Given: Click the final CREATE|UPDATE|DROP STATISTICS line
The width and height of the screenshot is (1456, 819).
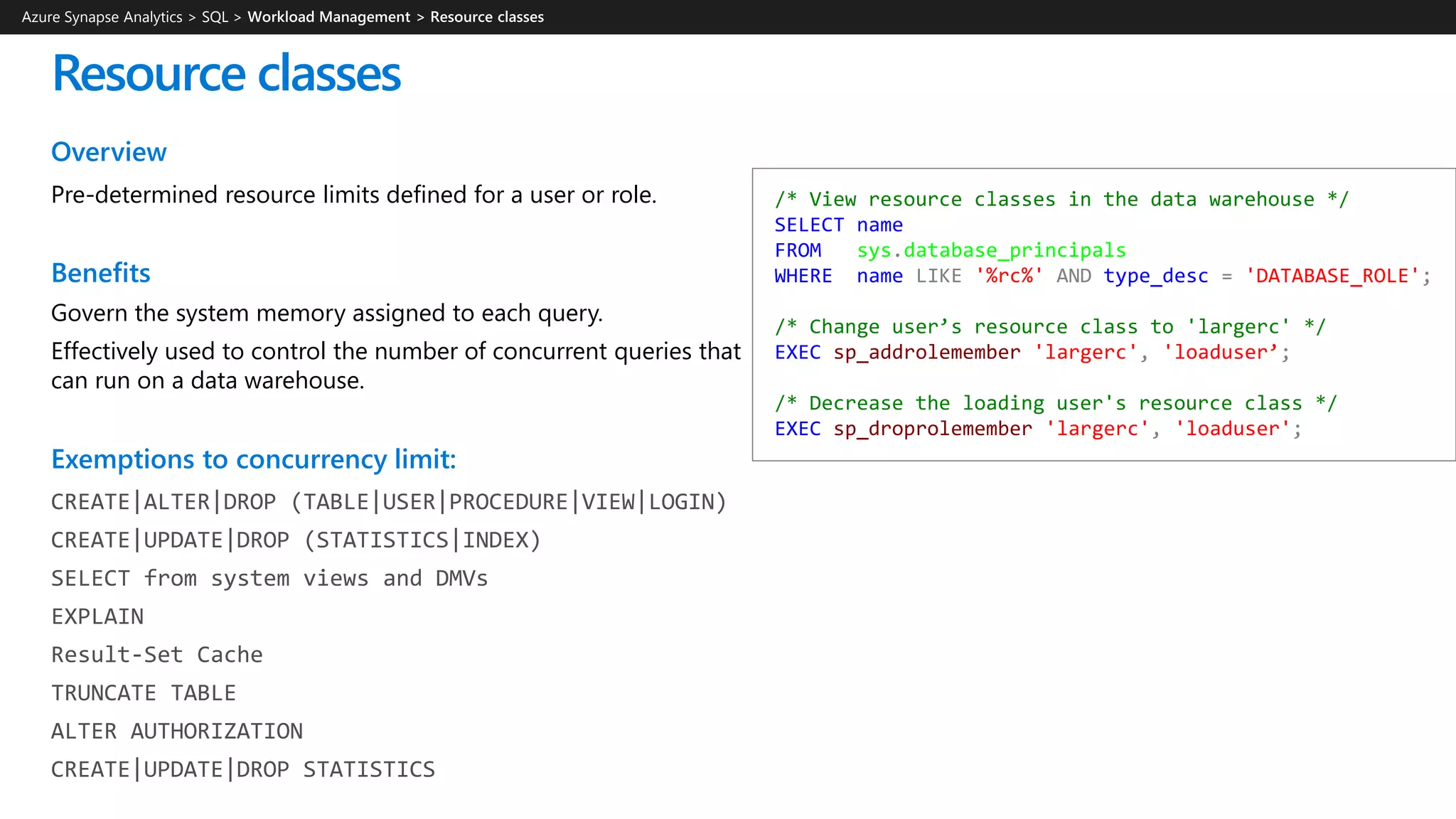Looking at the screenshot, I should tap(243, 769).
